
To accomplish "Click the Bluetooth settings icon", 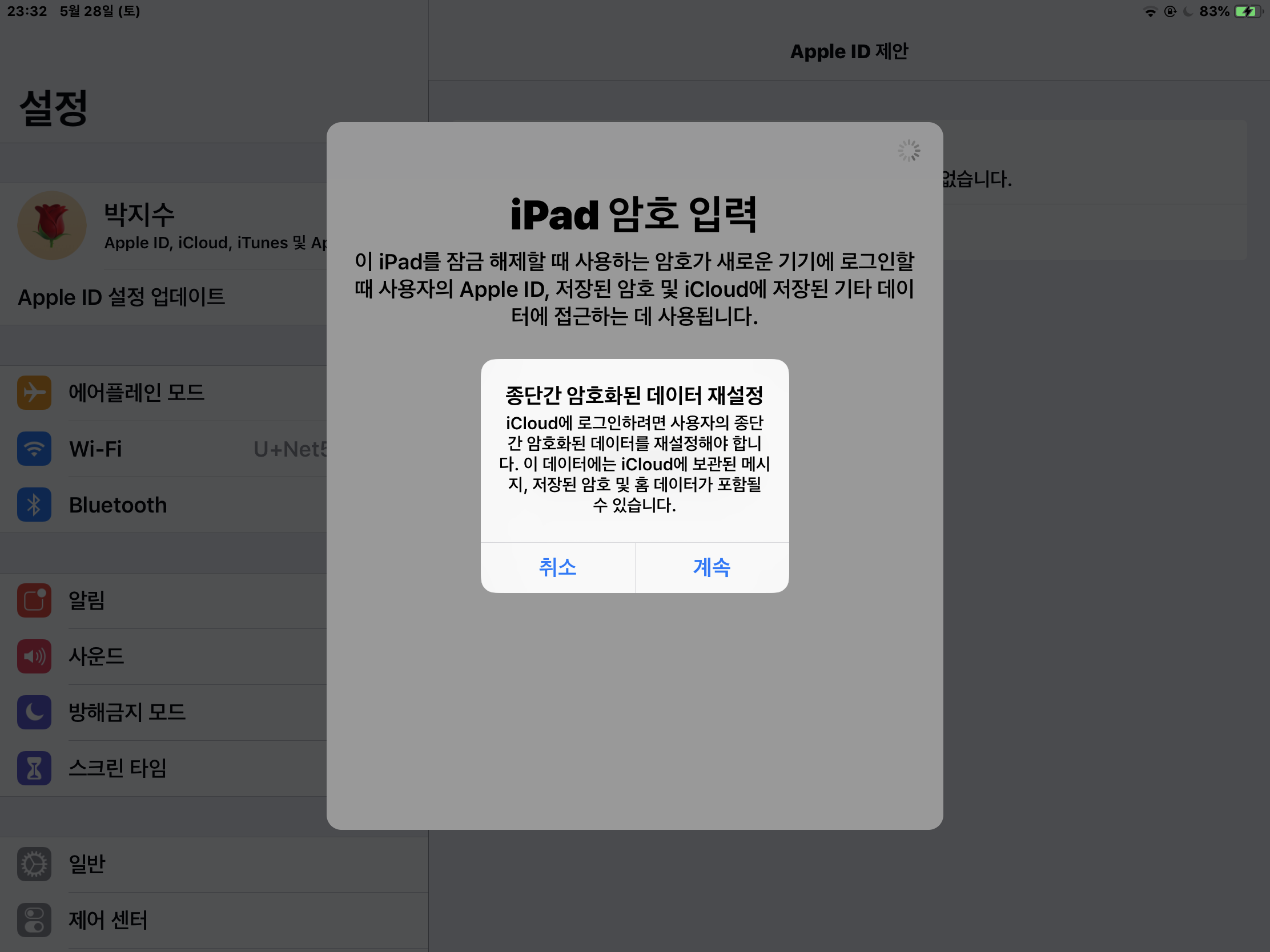I will click(34, 505).
